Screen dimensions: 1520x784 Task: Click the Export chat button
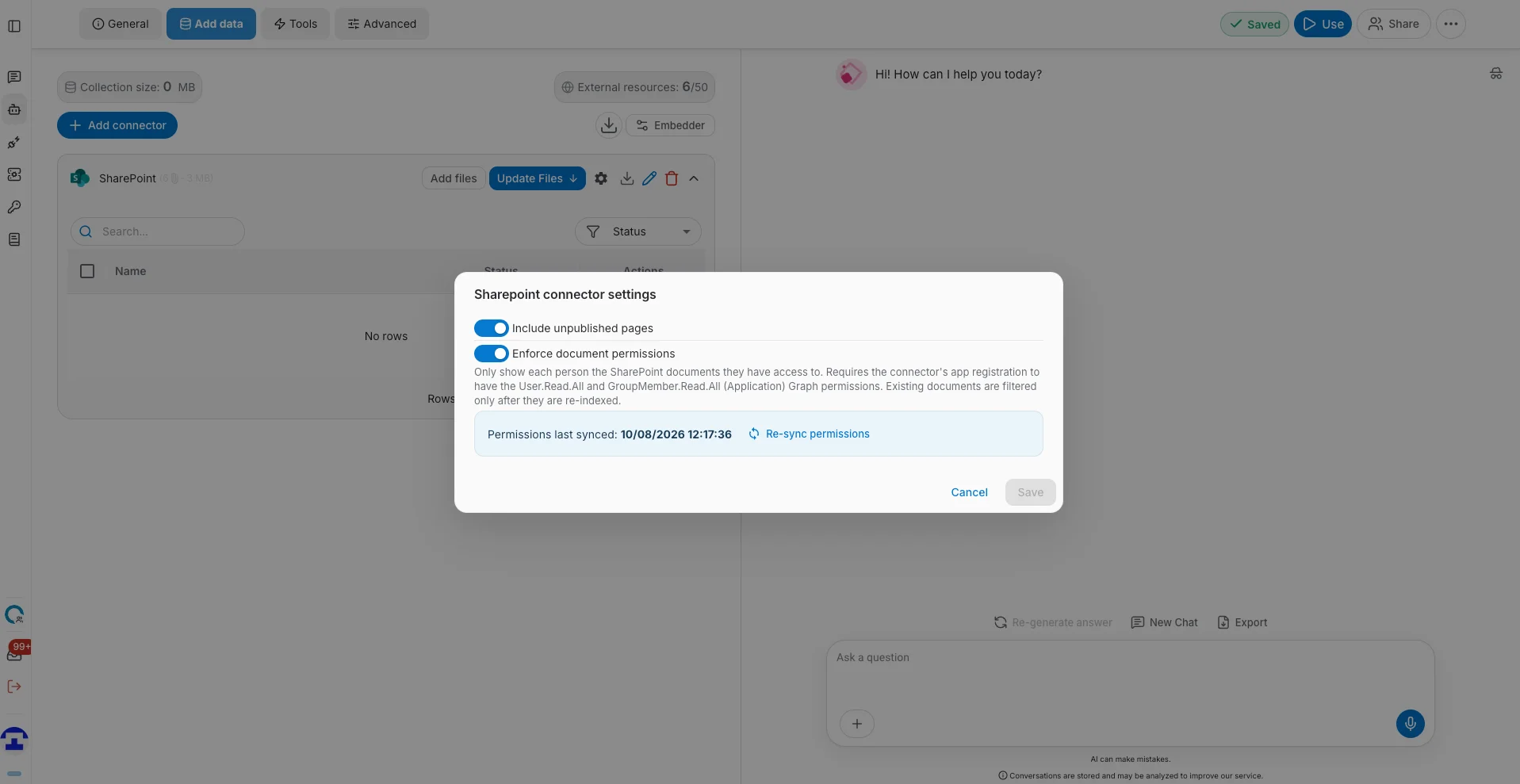(1242, 622)
